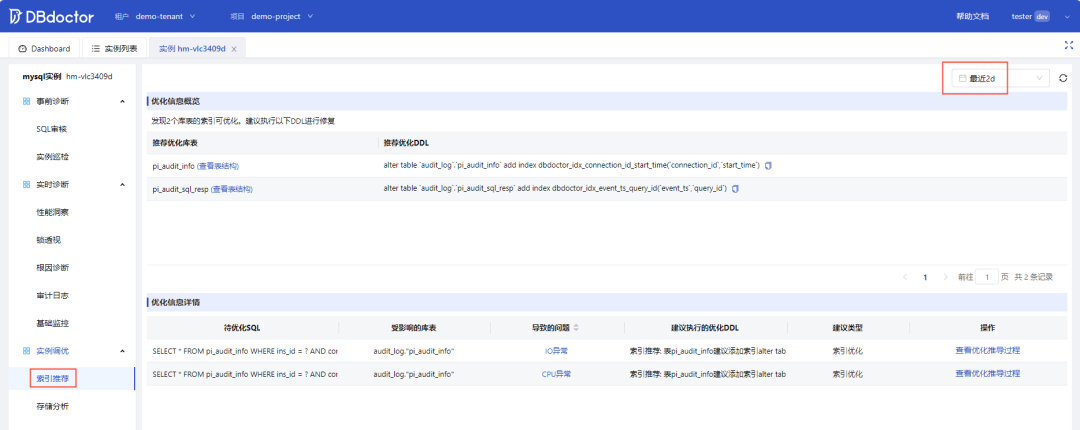
Task: Toggle fullscreen with the expand icon
Action: pyautogui.click(x=1068, y=45)
